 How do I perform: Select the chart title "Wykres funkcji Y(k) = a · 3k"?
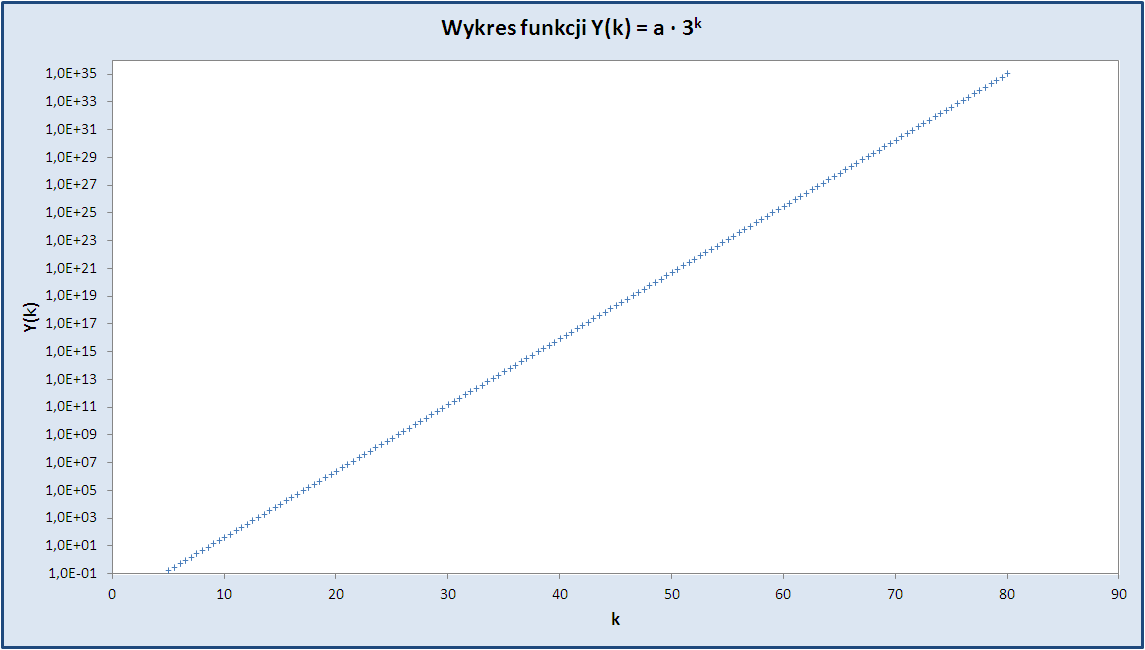tap(572, 28)
